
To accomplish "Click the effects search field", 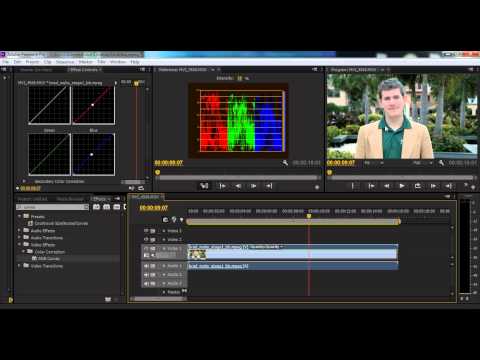I will tap(53, 207).
